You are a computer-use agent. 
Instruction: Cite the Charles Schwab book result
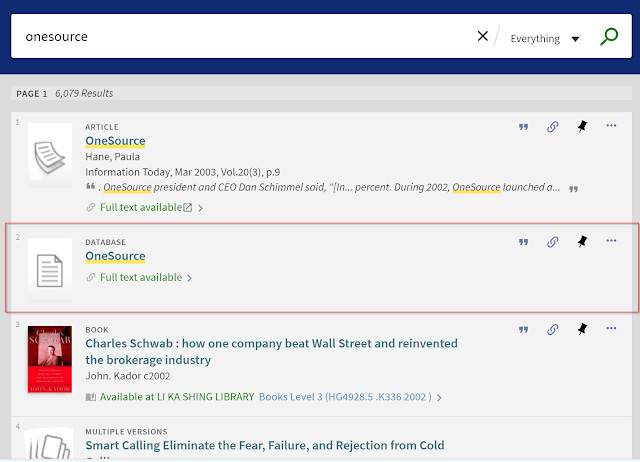pyautogui.click(x=523, y=330)
